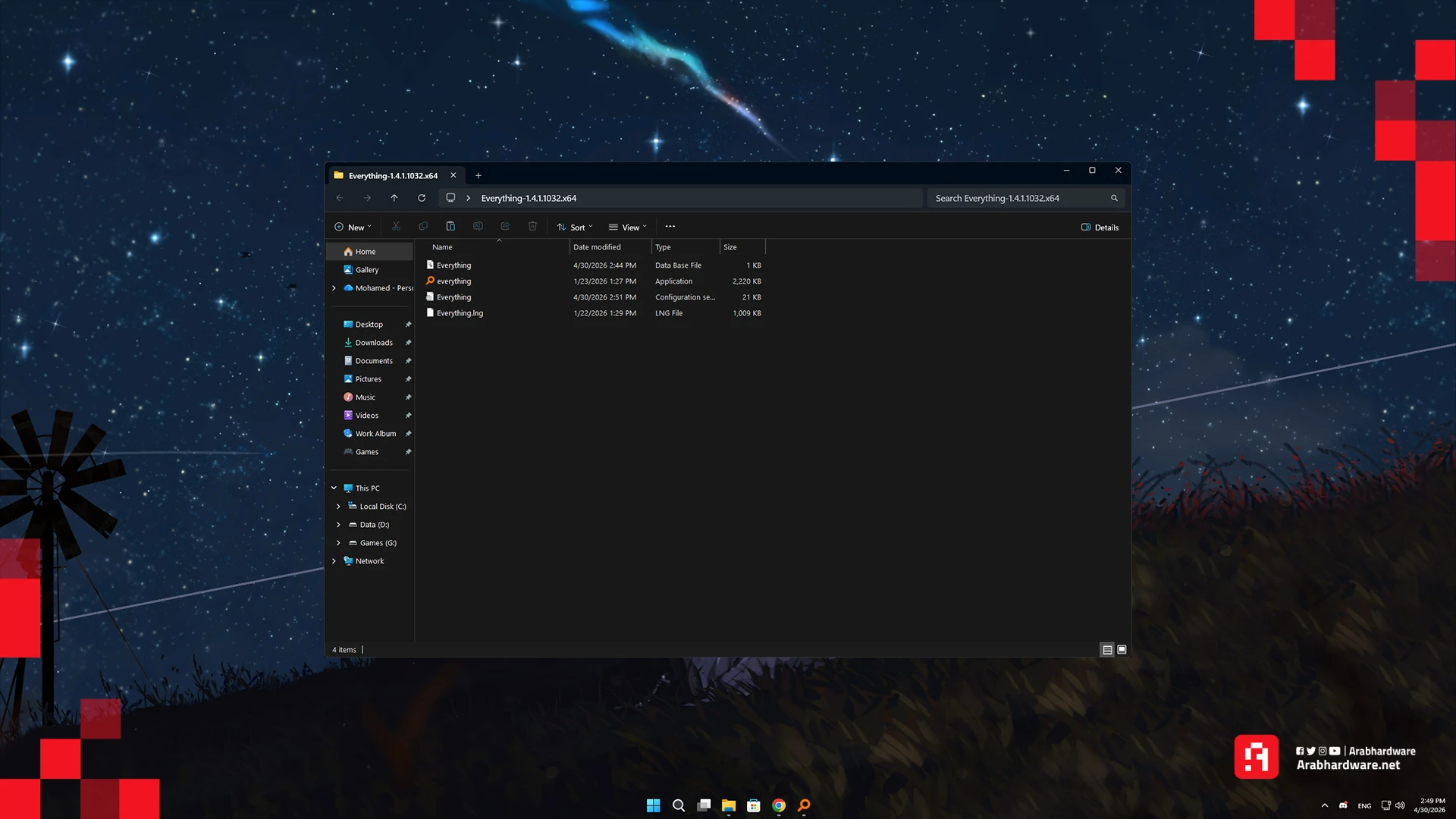Open the everything Application file
1456x819 pixels.
click(453, 281)
